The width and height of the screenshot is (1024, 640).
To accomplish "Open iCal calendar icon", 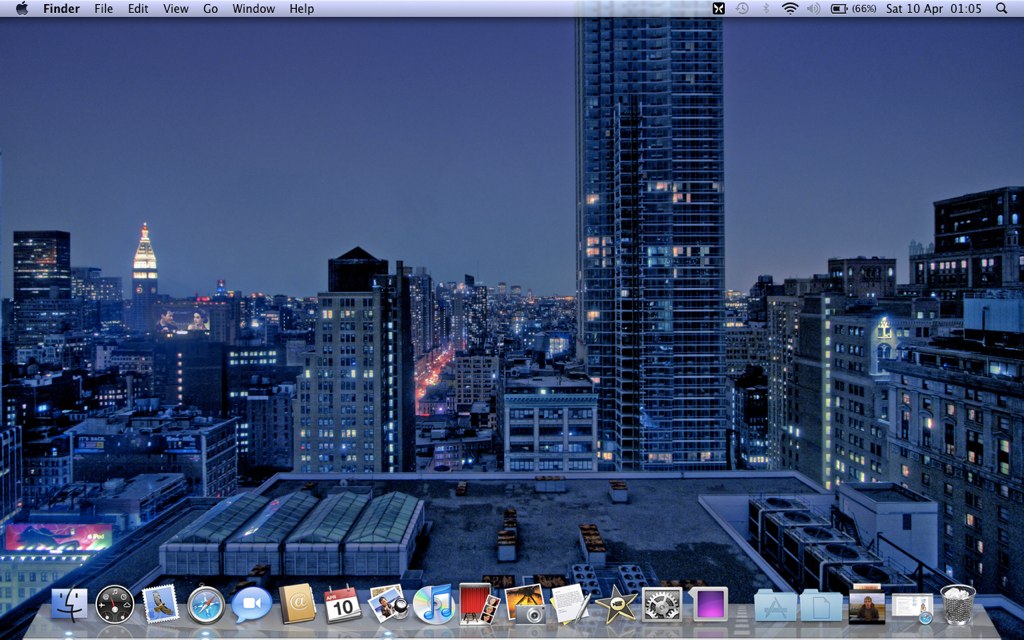I will (x=343, y=604).
